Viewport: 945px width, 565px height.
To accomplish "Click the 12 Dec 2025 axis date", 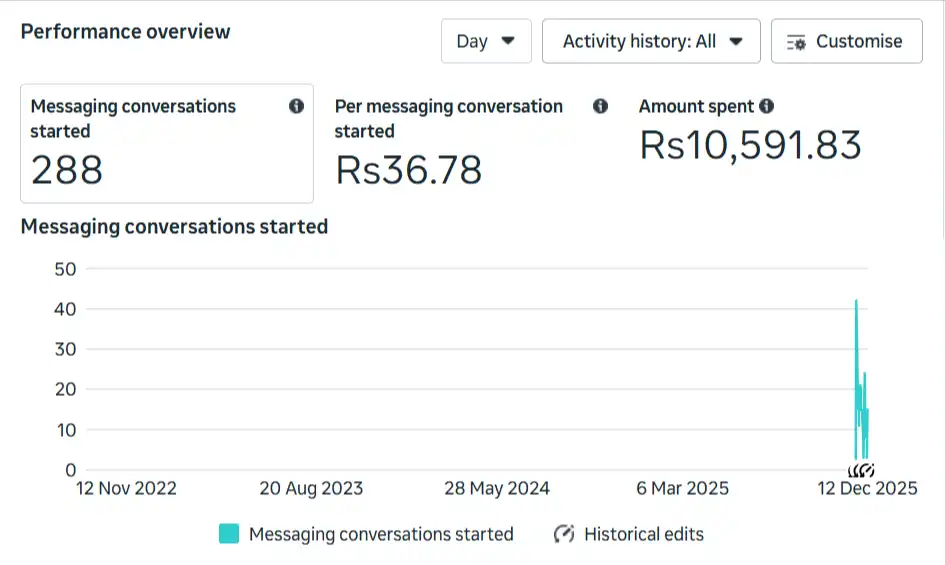I will (x=867, y=489).
